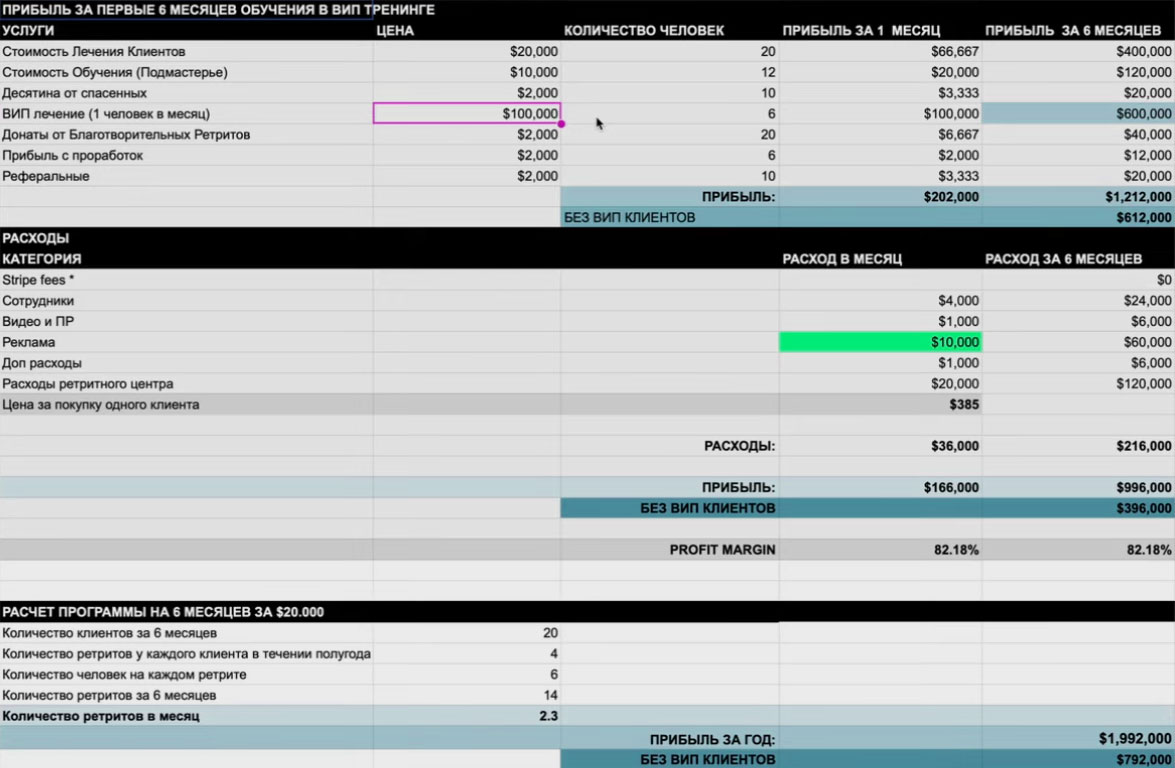Click the Количество человек на каждом ретрите cell
This screenshot has height=768, width=1175.
coord(187,674)
